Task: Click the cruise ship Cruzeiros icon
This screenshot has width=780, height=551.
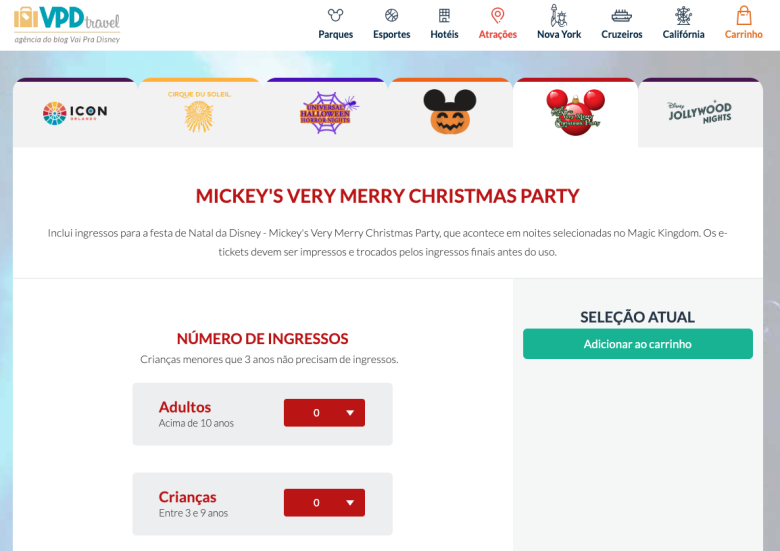Action: (x=621, y=16)
